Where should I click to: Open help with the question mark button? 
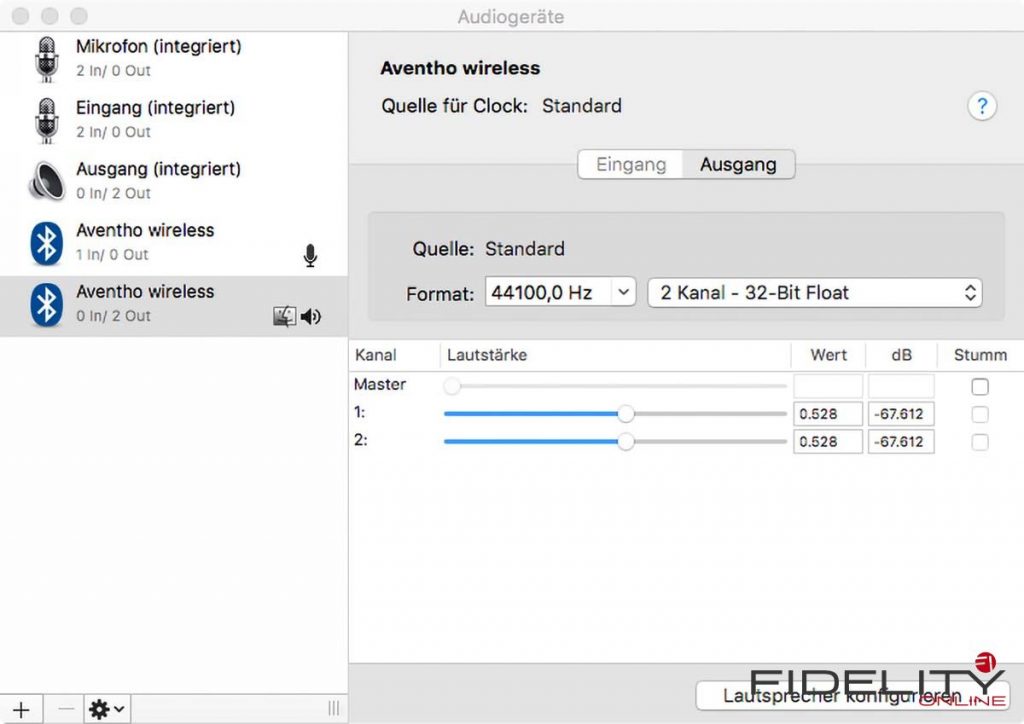982,106
